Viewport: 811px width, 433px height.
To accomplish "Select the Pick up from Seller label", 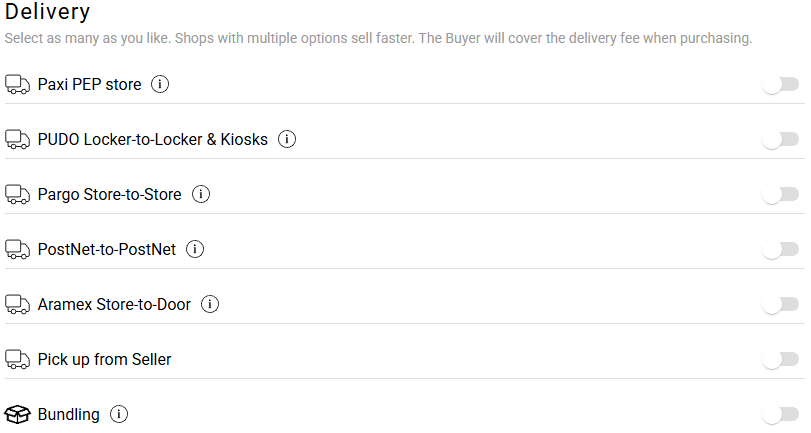I will [x=104, y=360].
